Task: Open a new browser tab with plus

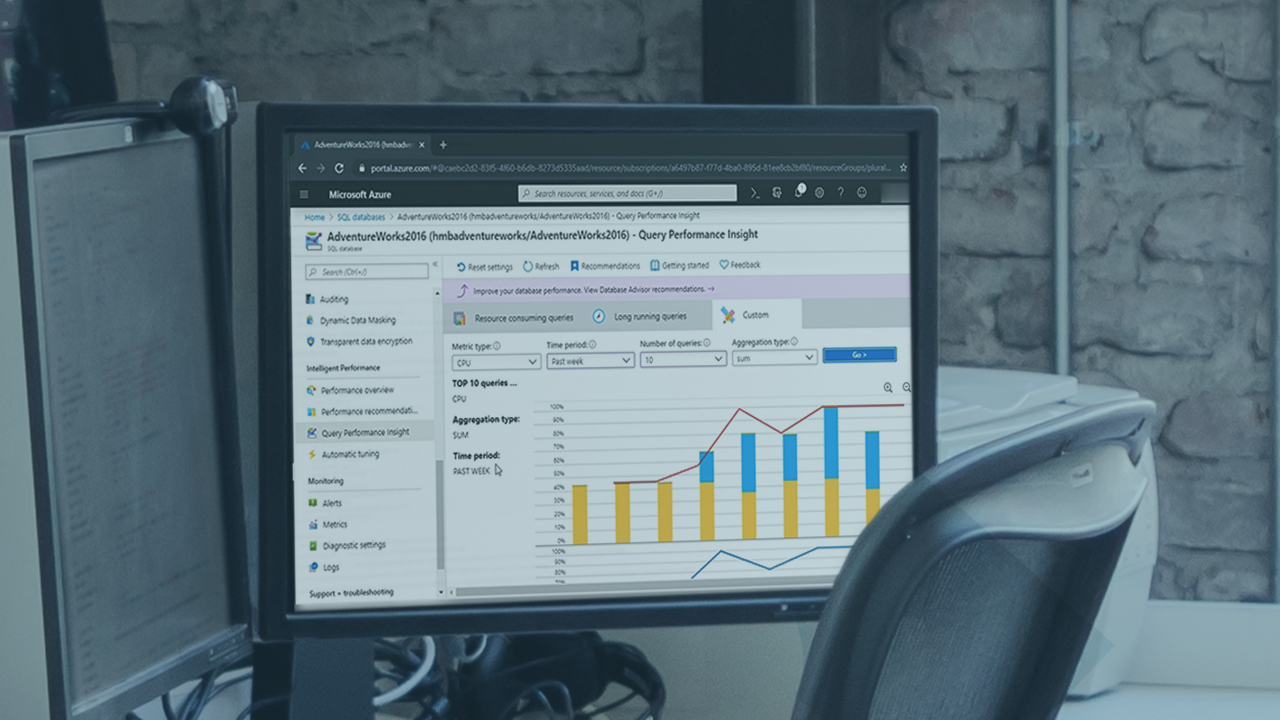Action: pyautogui.click(x=443, y=145)
